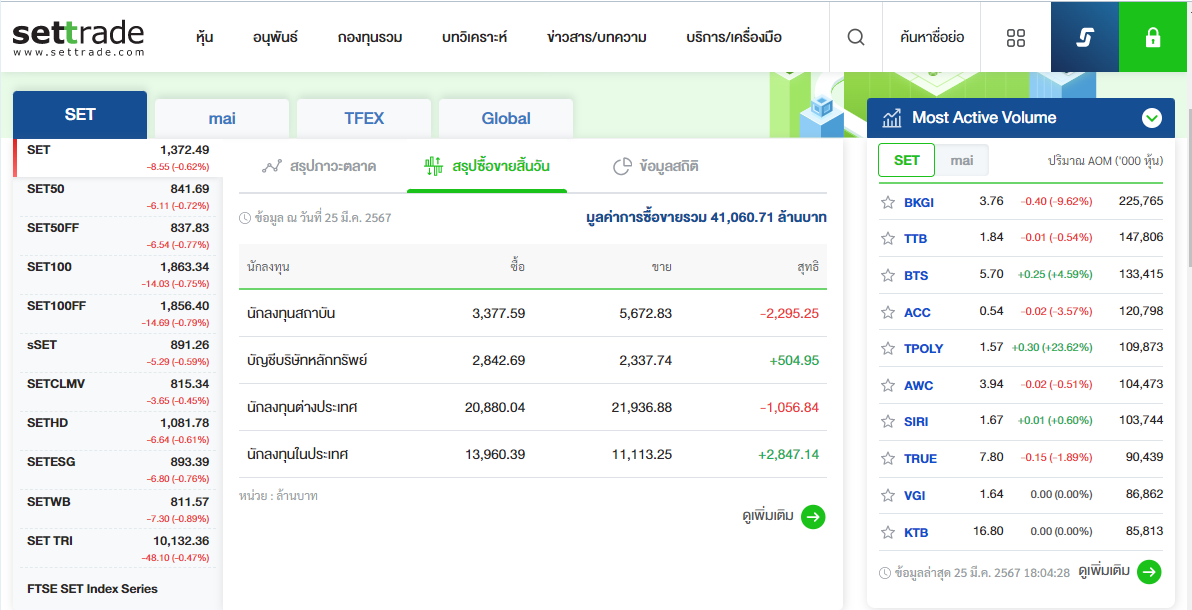Screen dimensions: 1192x610
Task: Select the mai market tab
Action: point(222,119)
